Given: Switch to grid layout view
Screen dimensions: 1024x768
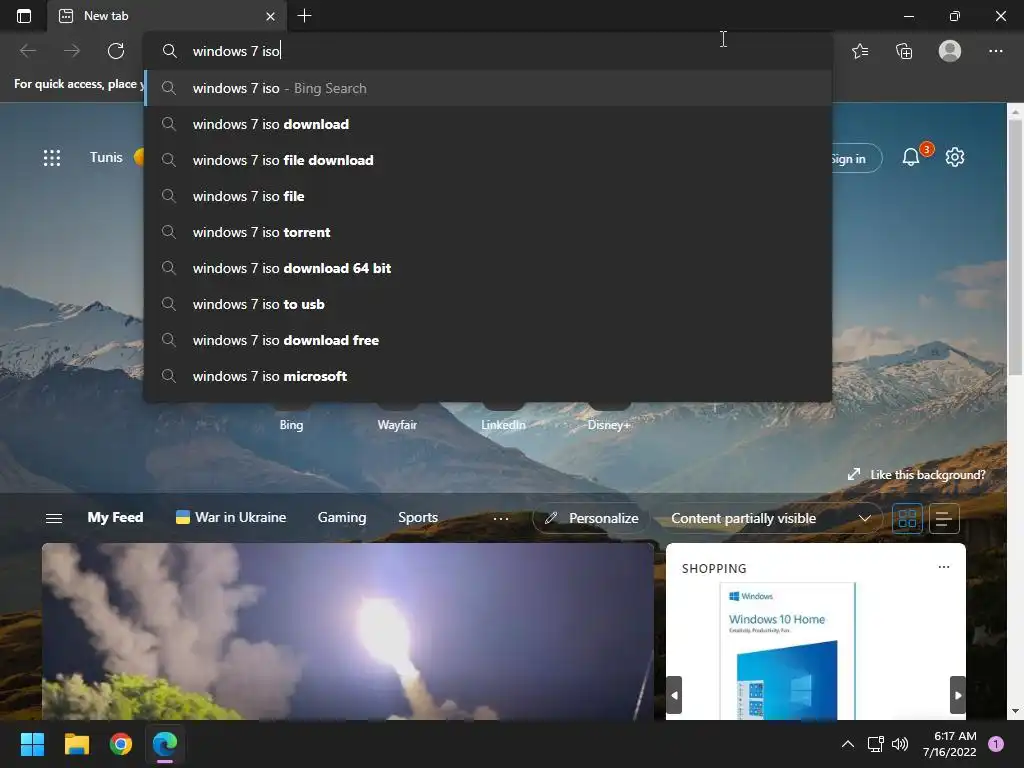Looking at the screenshot, I should pyautogui.click(x=907, y=519).
